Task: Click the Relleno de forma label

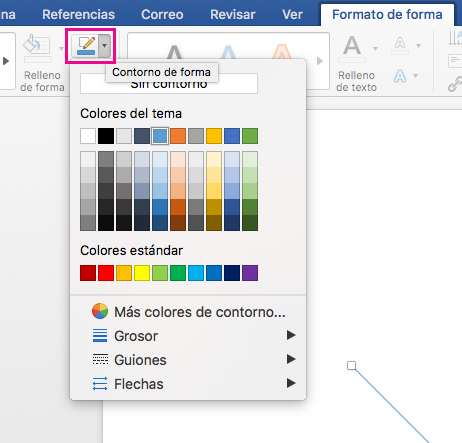Action: tap(42, 81)
